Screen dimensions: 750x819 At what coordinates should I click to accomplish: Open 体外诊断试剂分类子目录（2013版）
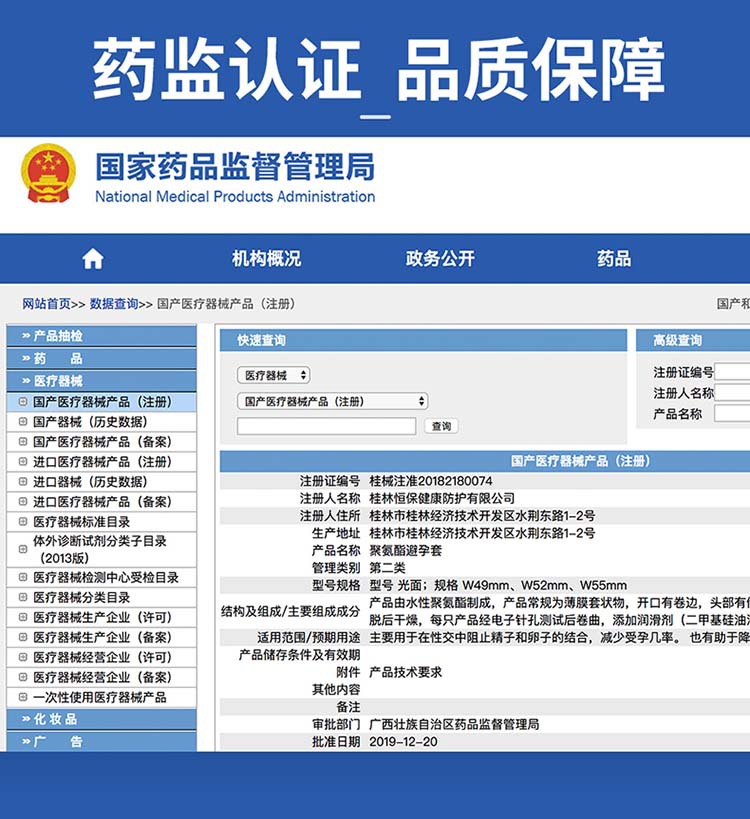point(100,549)
